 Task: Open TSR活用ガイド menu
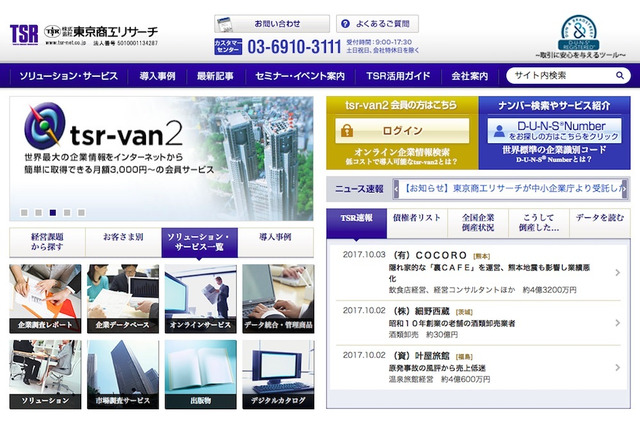(x=398, y=76)
